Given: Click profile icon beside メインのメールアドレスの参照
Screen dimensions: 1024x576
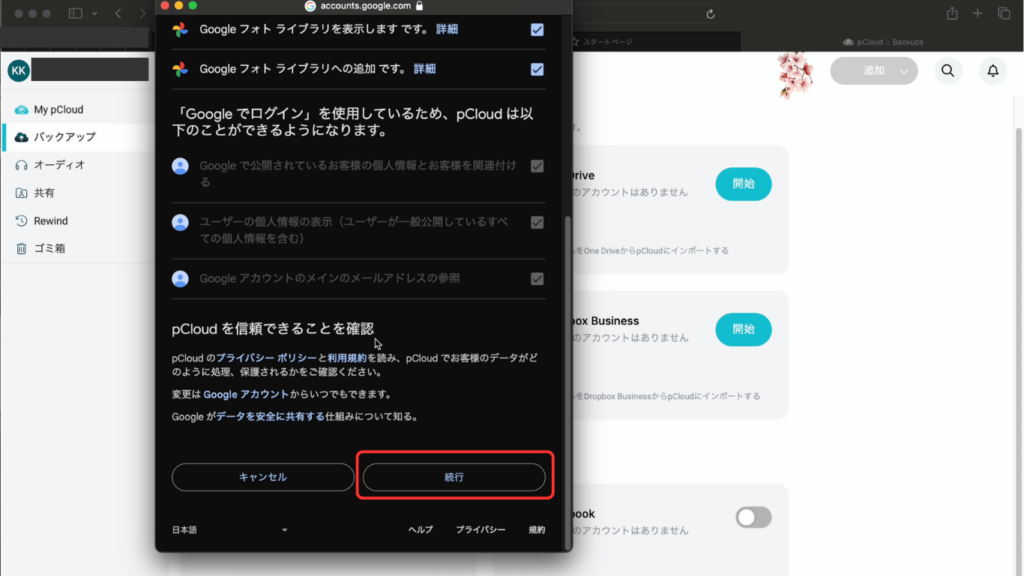Looking at the screenshot, I should coord(180,279).
